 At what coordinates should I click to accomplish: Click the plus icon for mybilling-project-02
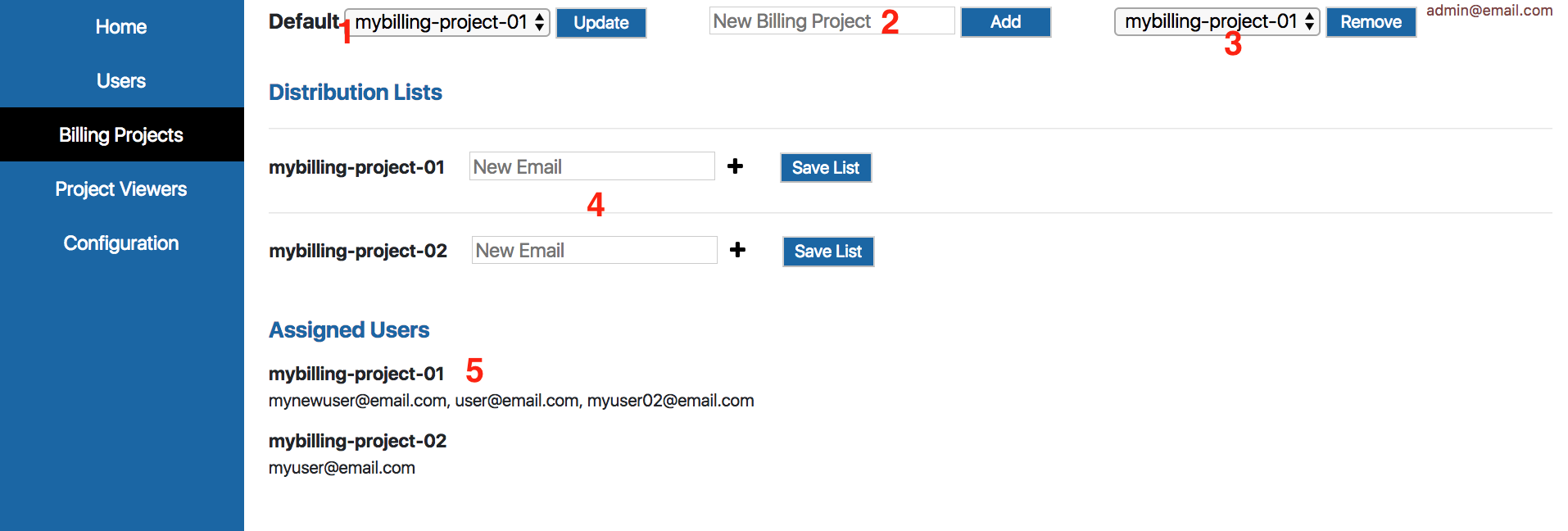point(737,250)
